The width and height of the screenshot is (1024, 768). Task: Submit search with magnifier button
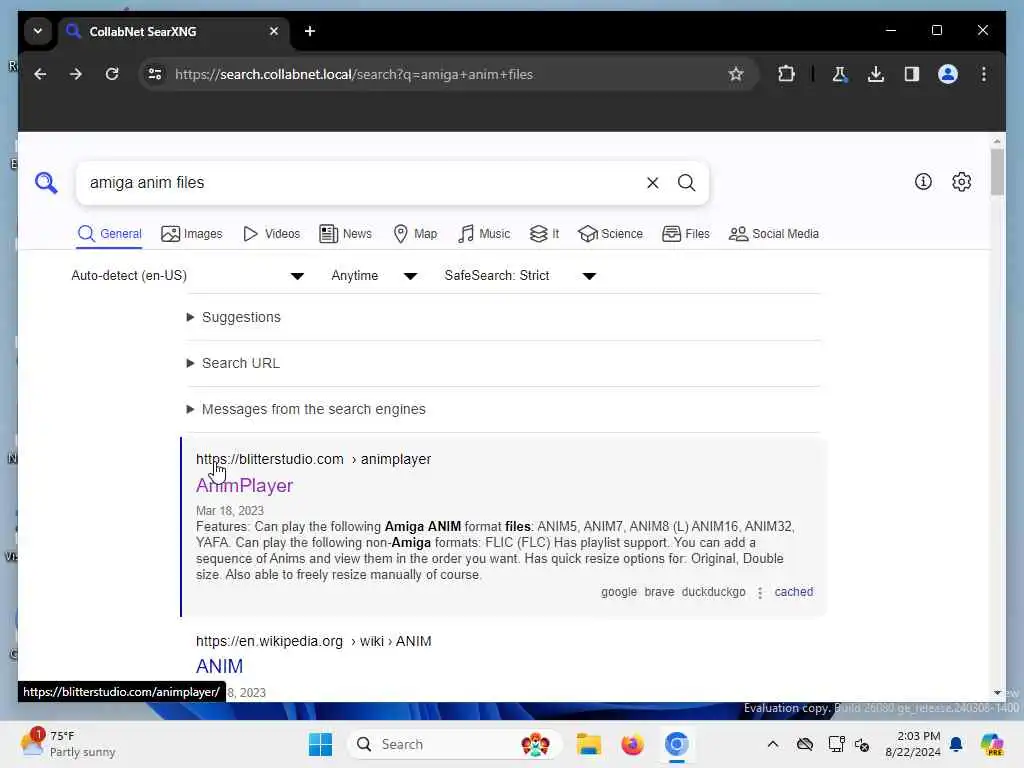[686, 183]
